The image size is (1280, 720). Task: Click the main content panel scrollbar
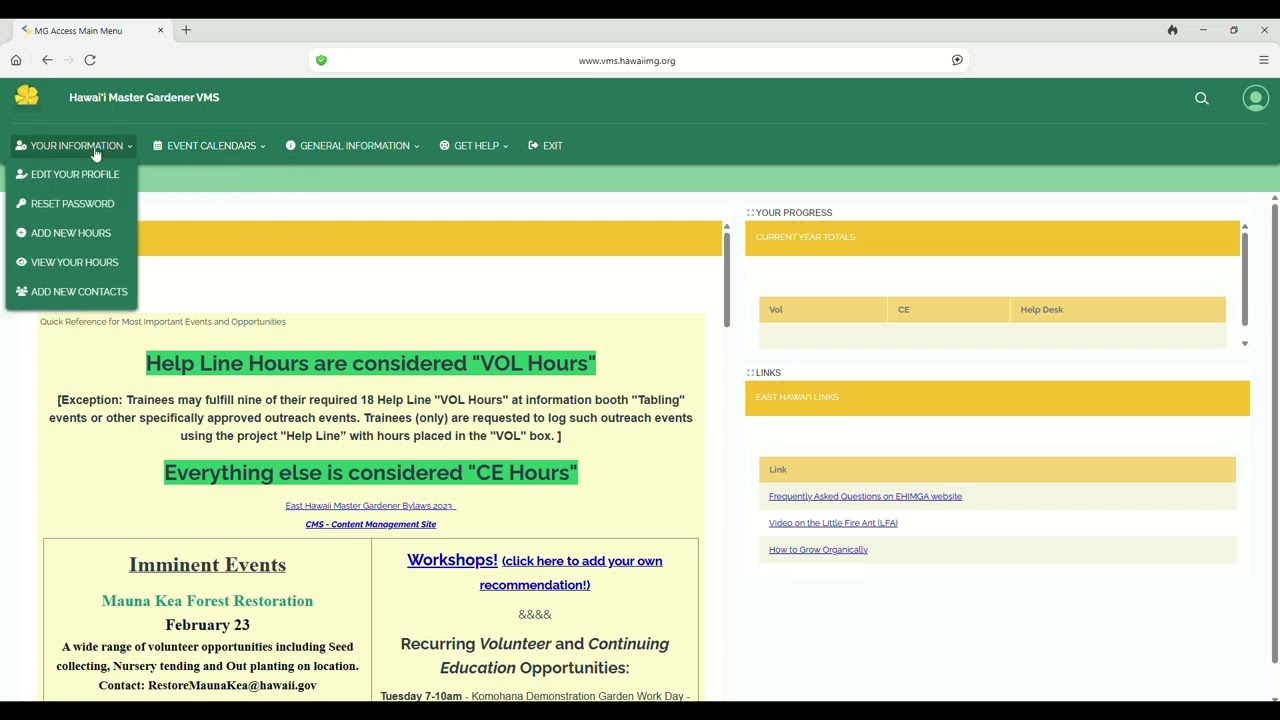point(726,280)
